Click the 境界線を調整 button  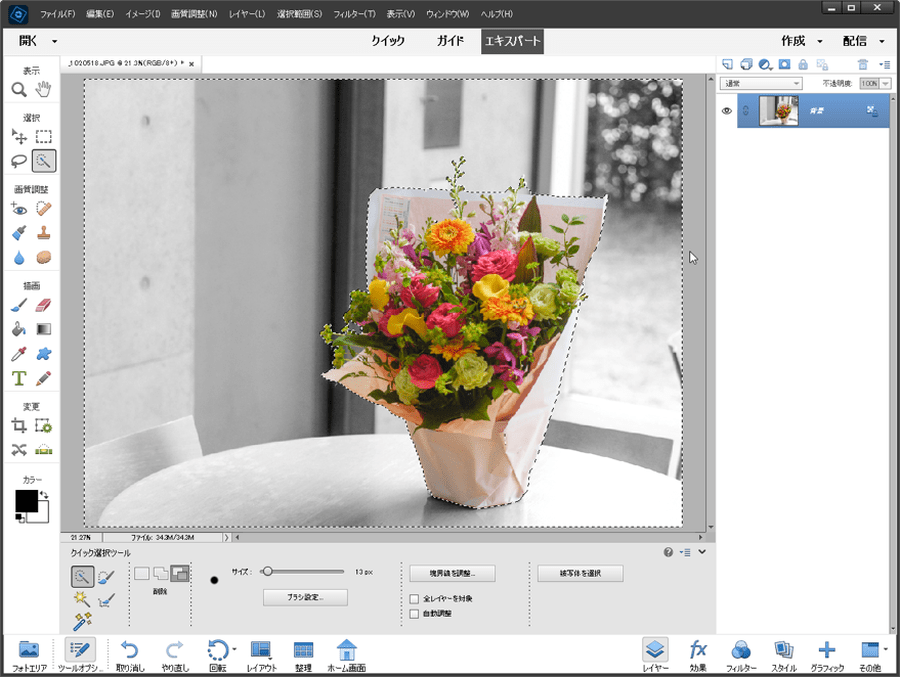[x=452, y=574]
